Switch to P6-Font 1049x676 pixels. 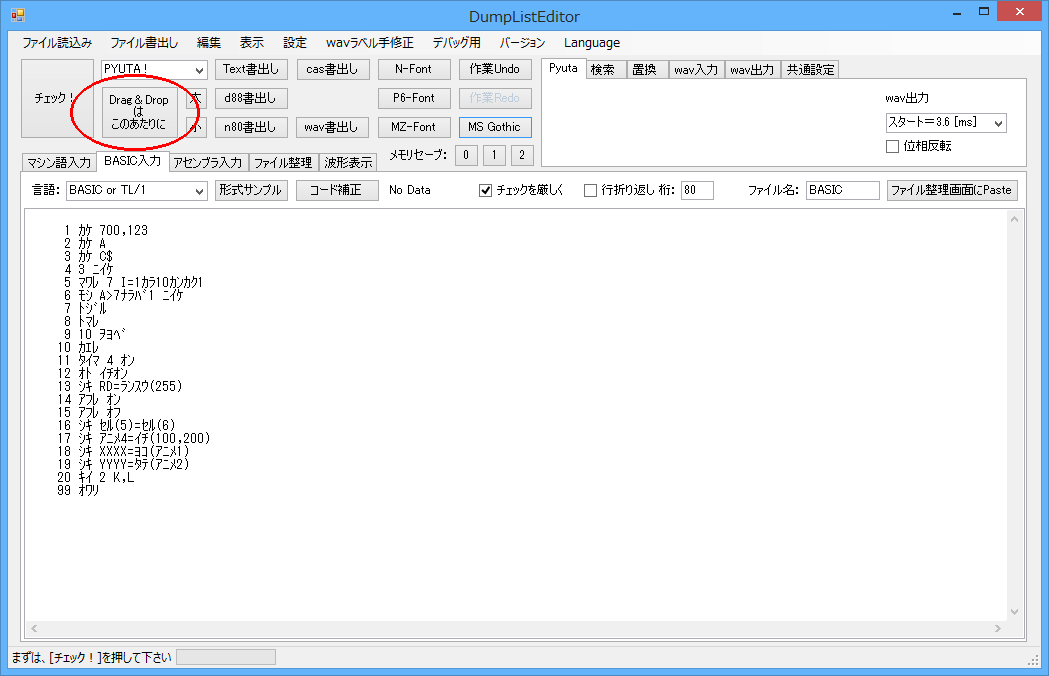tap(413, 98)
